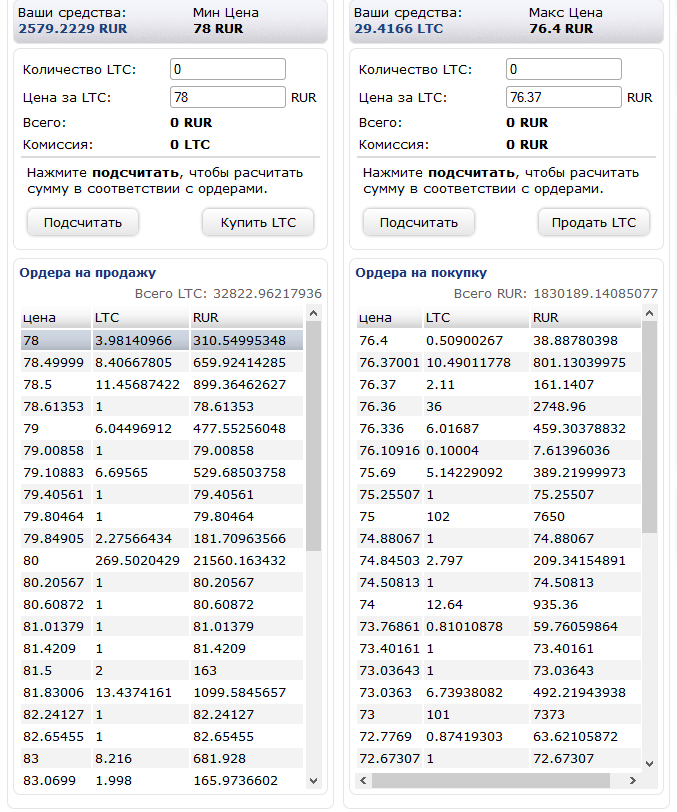Select buy order with 2.11 LTC
This screenshot has width=677, height=812.
[x=498, y=384]
